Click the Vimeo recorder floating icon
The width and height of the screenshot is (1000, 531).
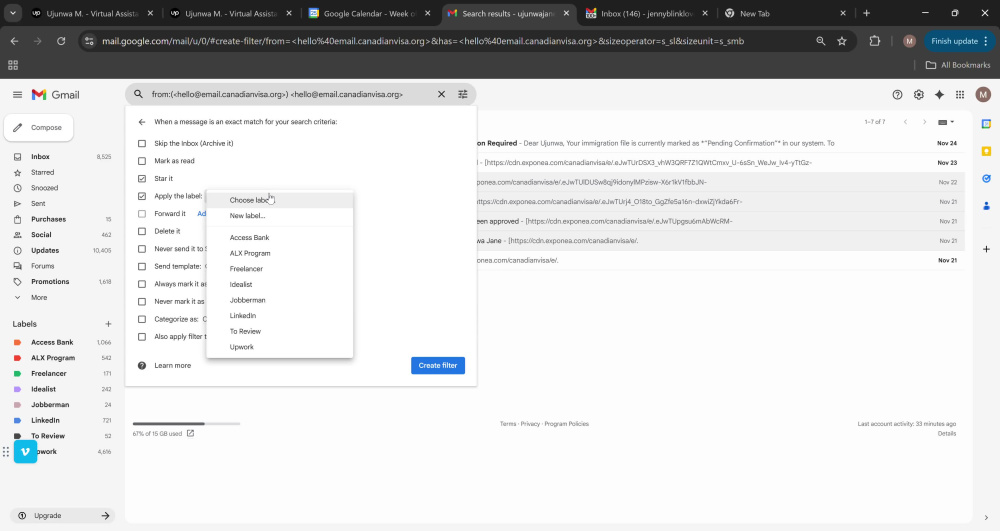(x=26, y=451)
